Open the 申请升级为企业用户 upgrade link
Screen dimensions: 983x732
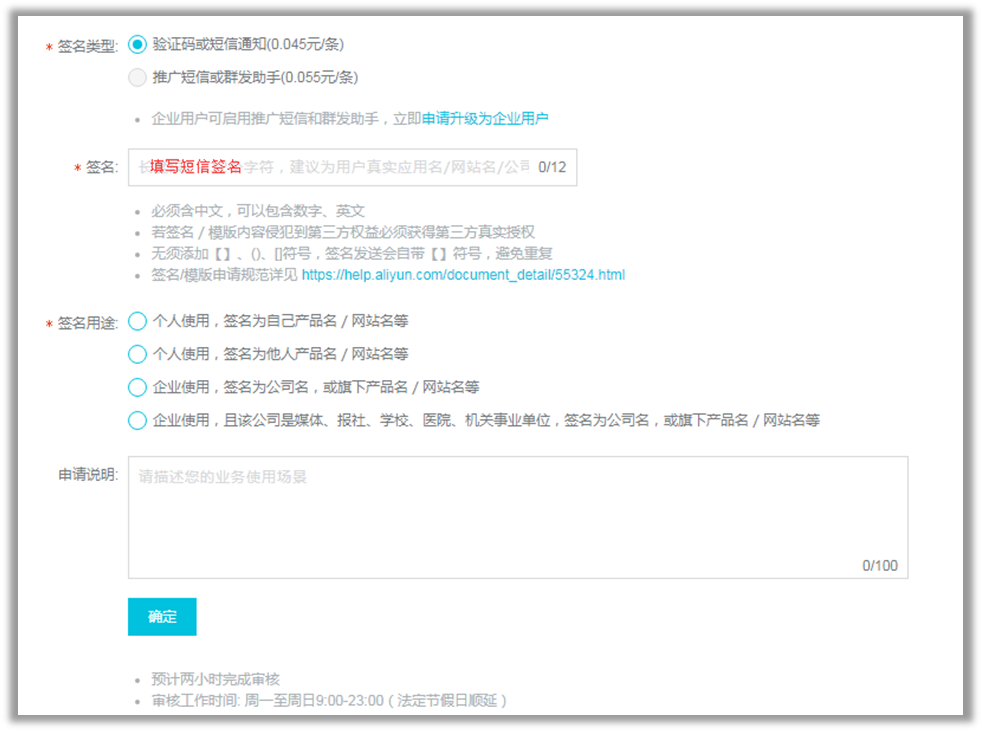click(486, 118)
